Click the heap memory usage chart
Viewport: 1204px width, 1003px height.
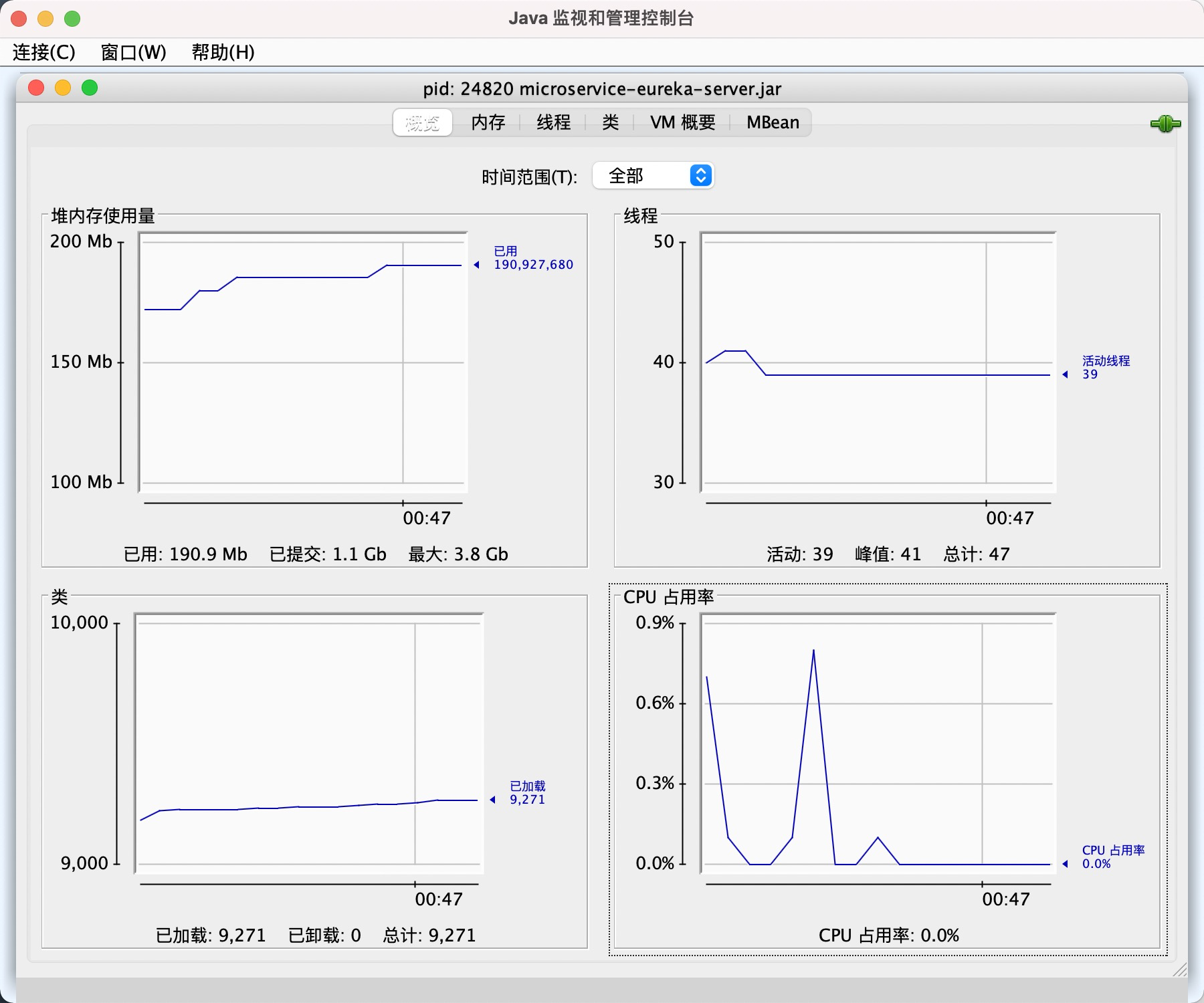303,362
